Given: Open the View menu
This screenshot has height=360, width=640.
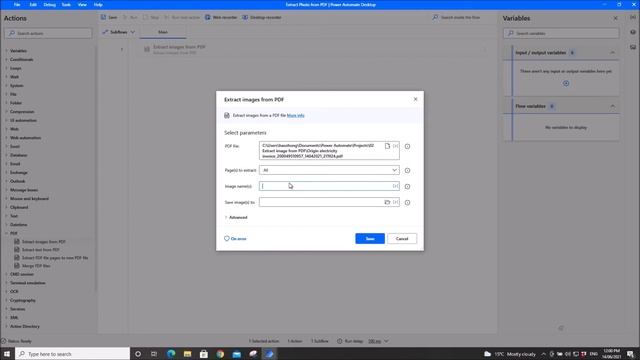Looking at the screenshot, I should point(82,4).
